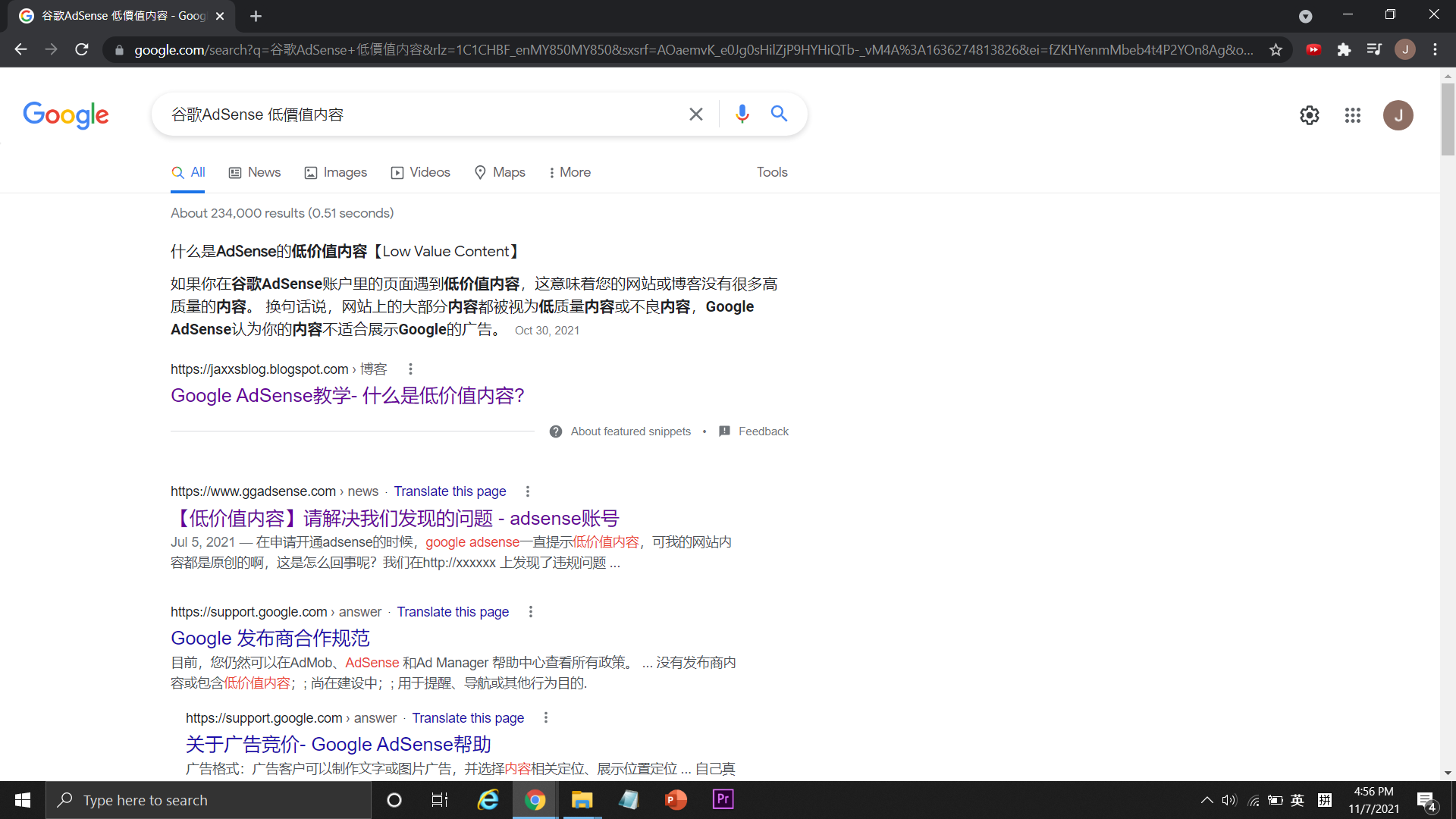Open the Notepad-like app on taskbar
The height and width of the screenshot is (819, 1456).
tap(629, 800)
